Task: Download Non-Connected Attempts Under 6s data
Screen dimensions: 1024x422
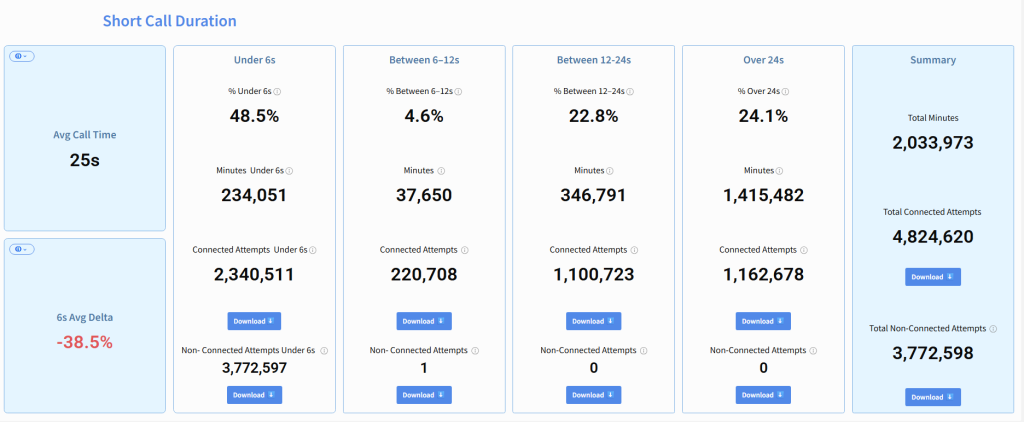Action: point(254,395)
